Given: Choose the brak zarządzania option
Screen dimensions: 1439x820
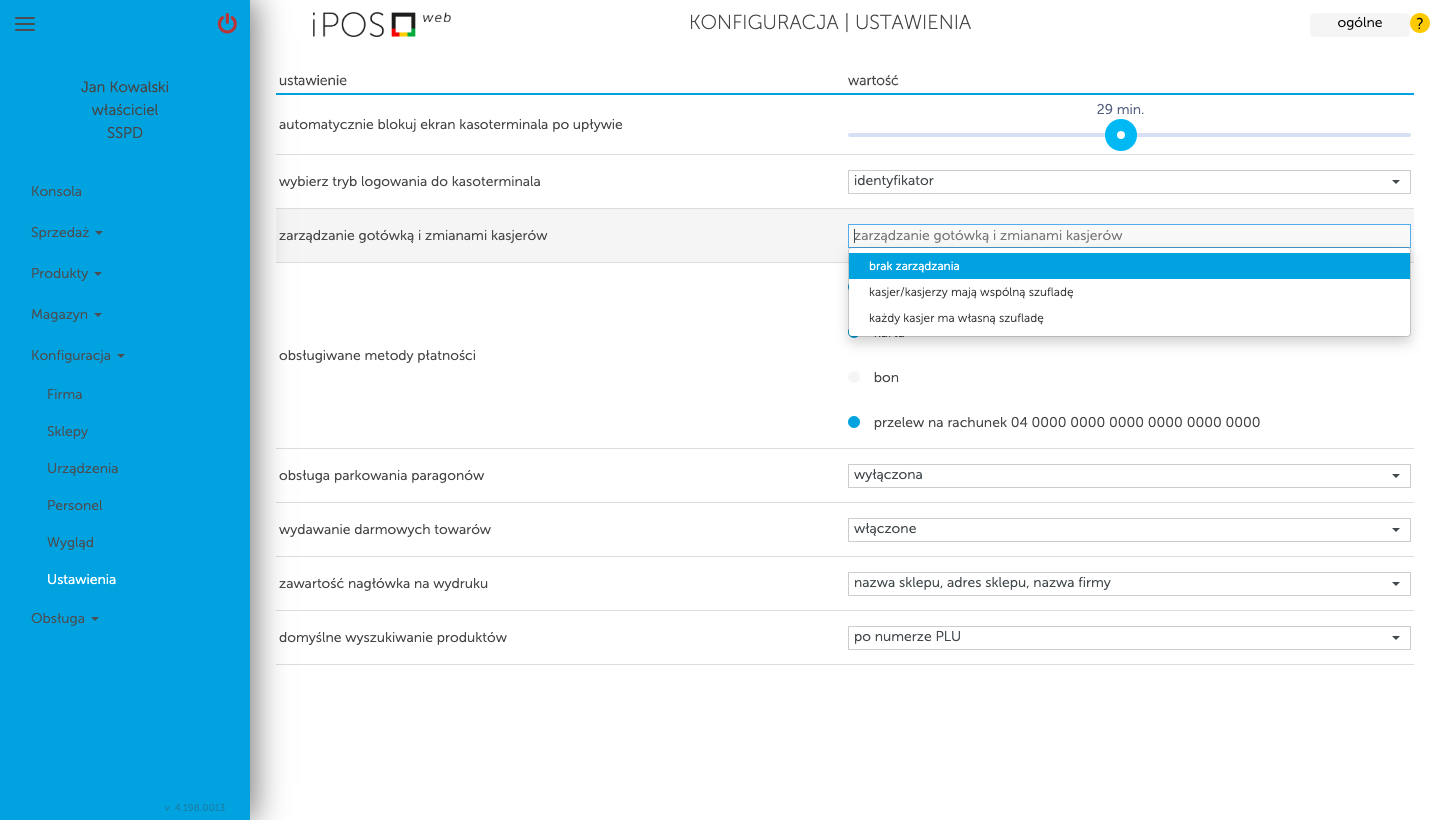Looking at the screenshot, I should pyautogui.click(x=1129, y=266).
